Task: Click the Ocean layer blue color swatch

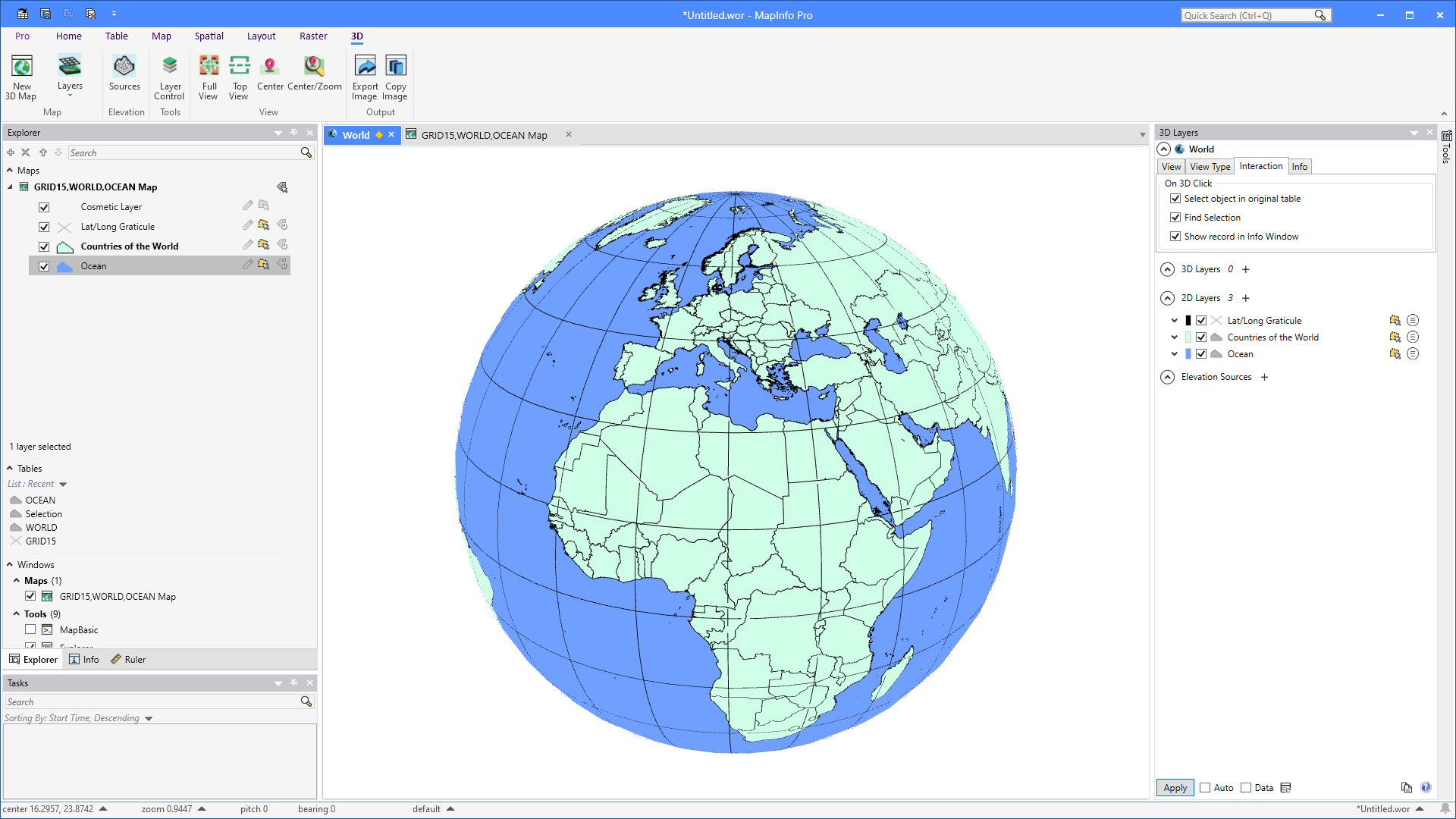Action: pyautogui.click(x=1188, y=353)
